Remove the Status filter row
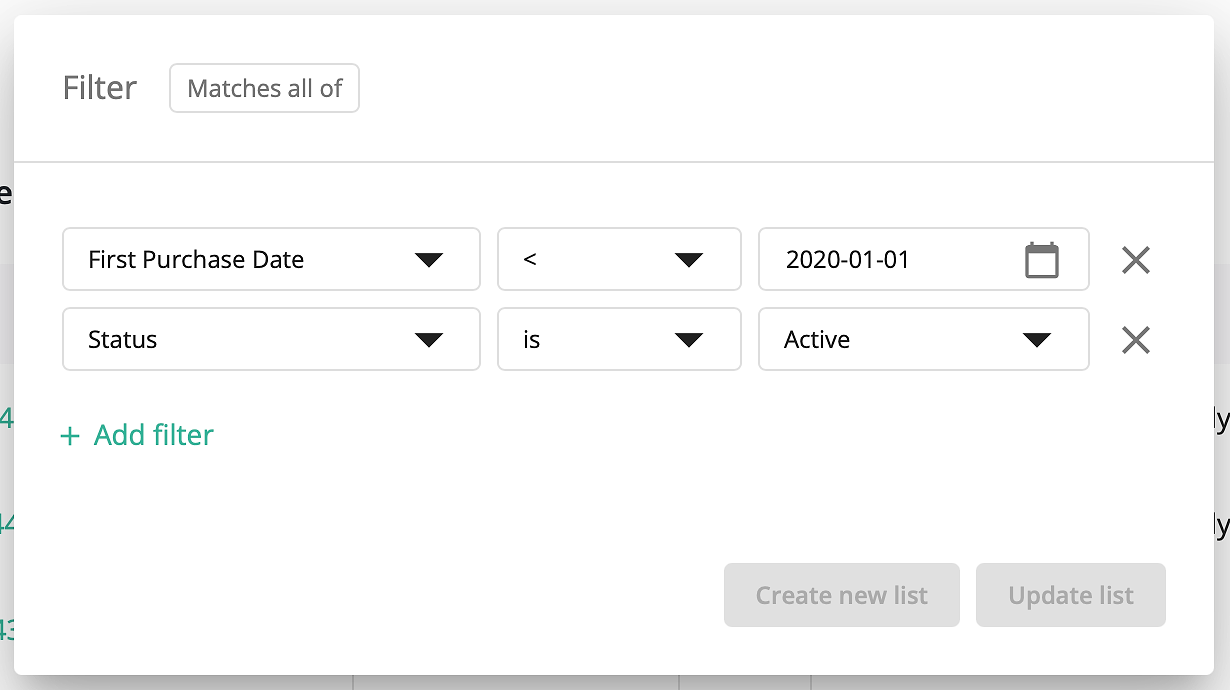 pyautogui.click(x=1135, y=340)
